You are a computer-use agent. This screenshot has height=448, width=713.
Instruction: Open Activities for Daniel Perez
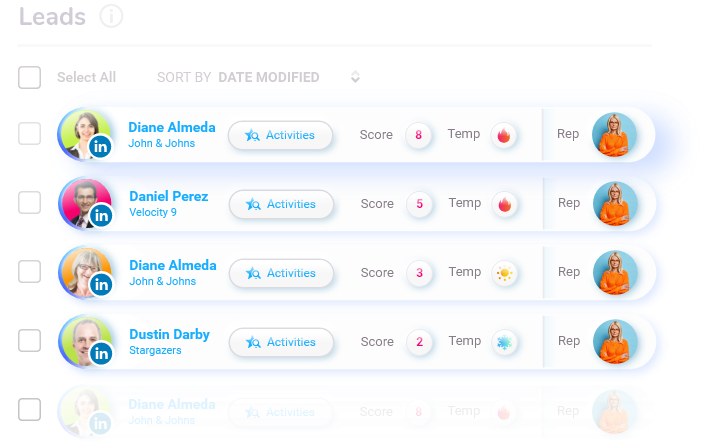(281, 204)
